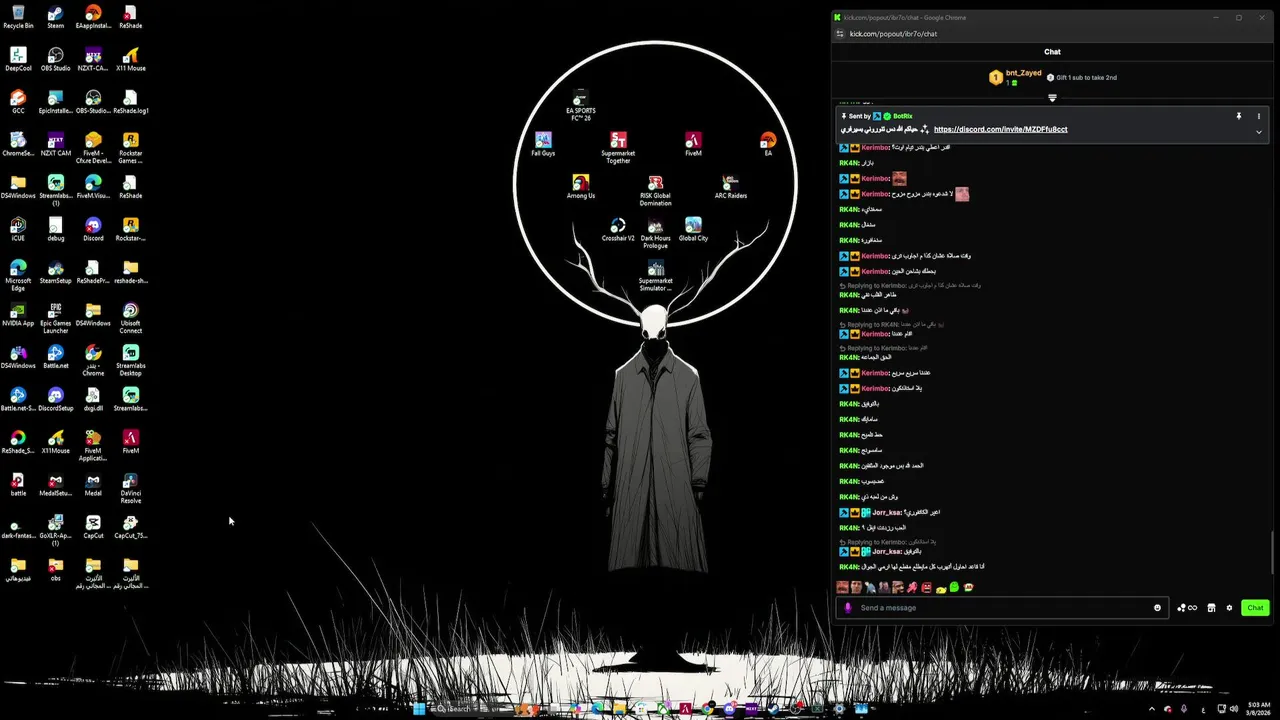Open Discord from the taskbar
Image resolution: width=1280 pixels, height=720 pixels.
pos(731,708)
